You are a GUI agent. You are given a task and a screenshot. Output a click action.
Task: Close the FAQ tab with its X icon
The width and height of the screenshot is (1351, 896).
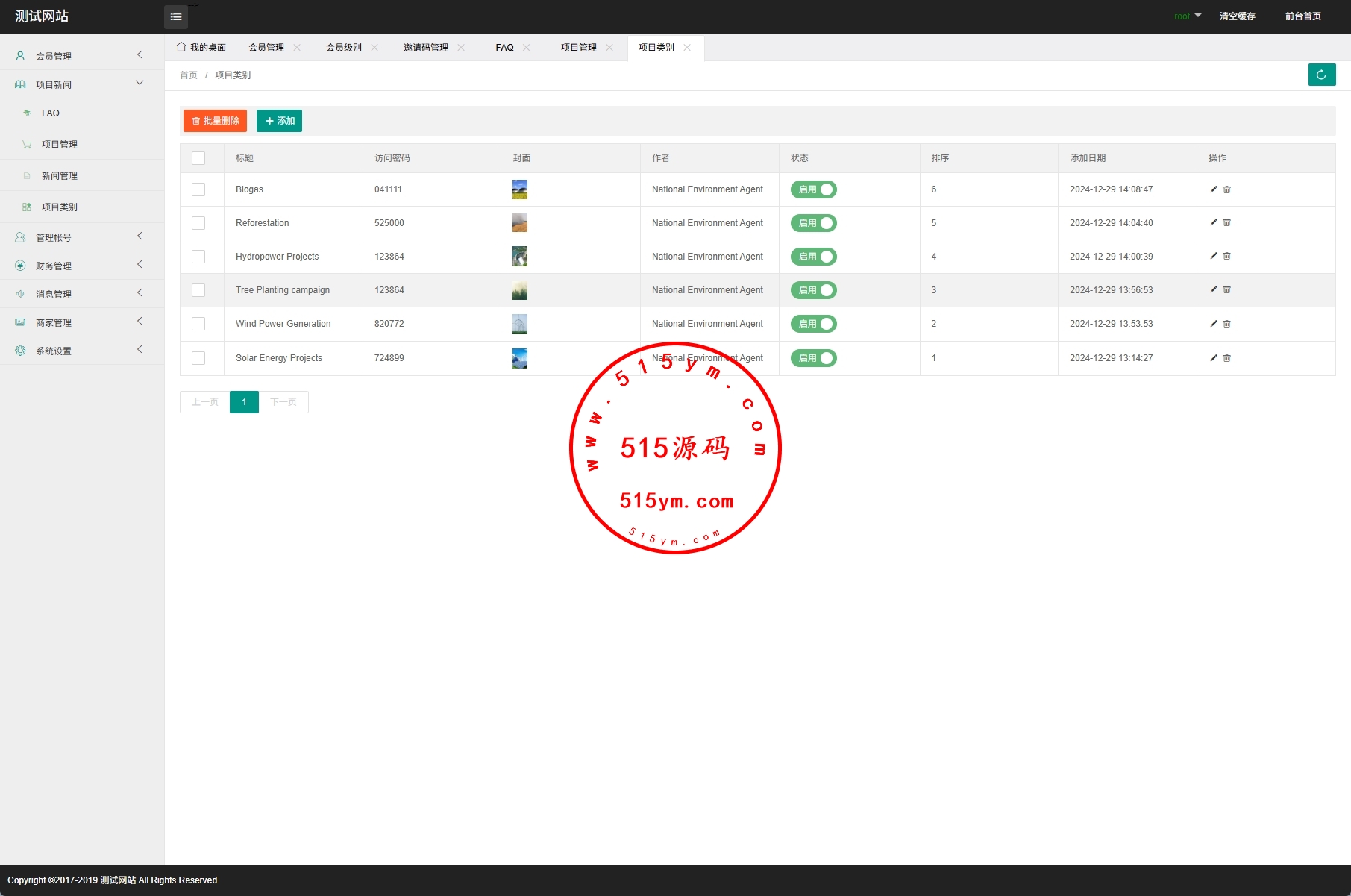coord(527,48)
